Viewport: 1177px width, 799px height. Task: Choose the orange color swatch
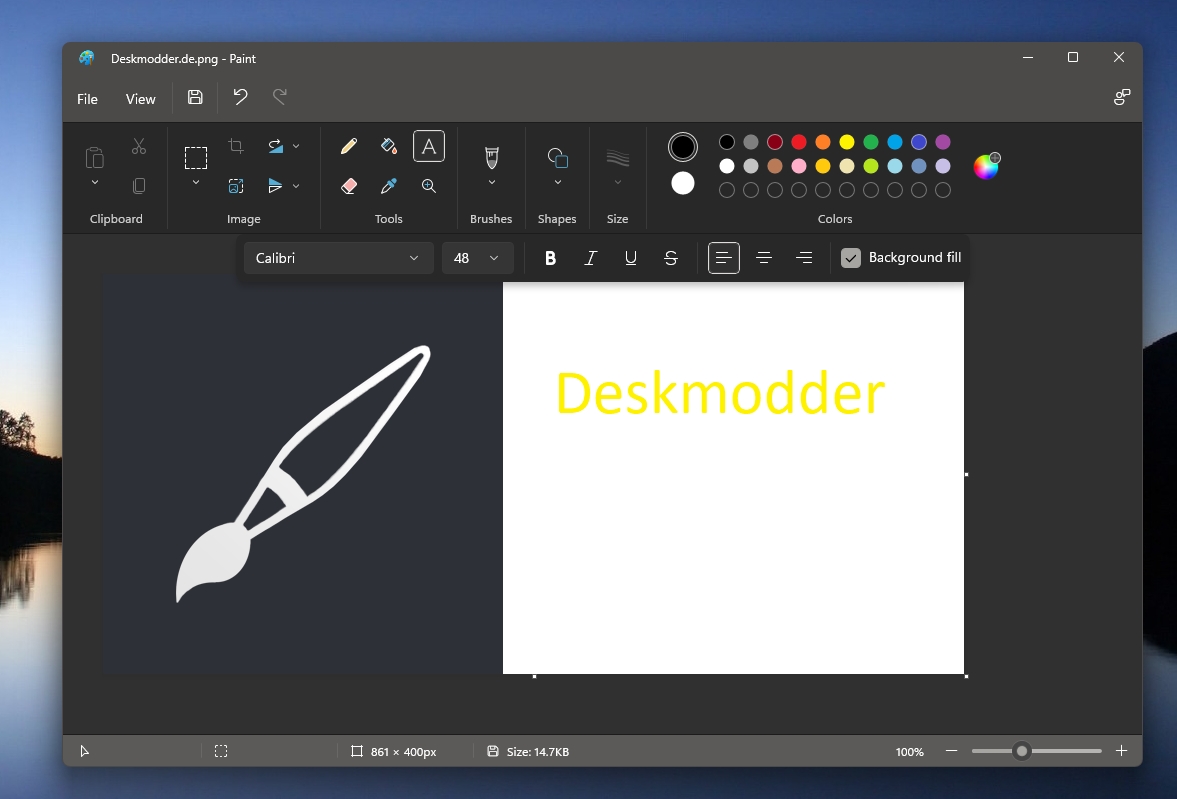pos(823,142)
